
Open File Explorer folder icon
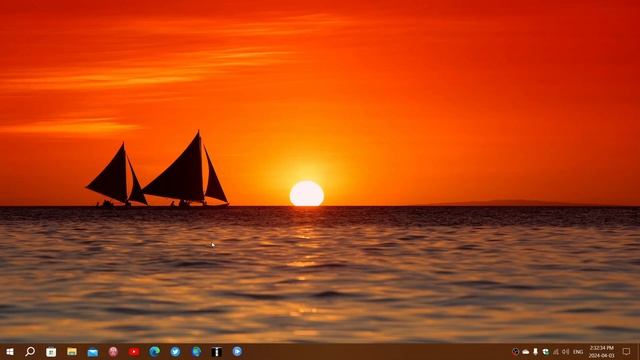(x=72, y=351)
